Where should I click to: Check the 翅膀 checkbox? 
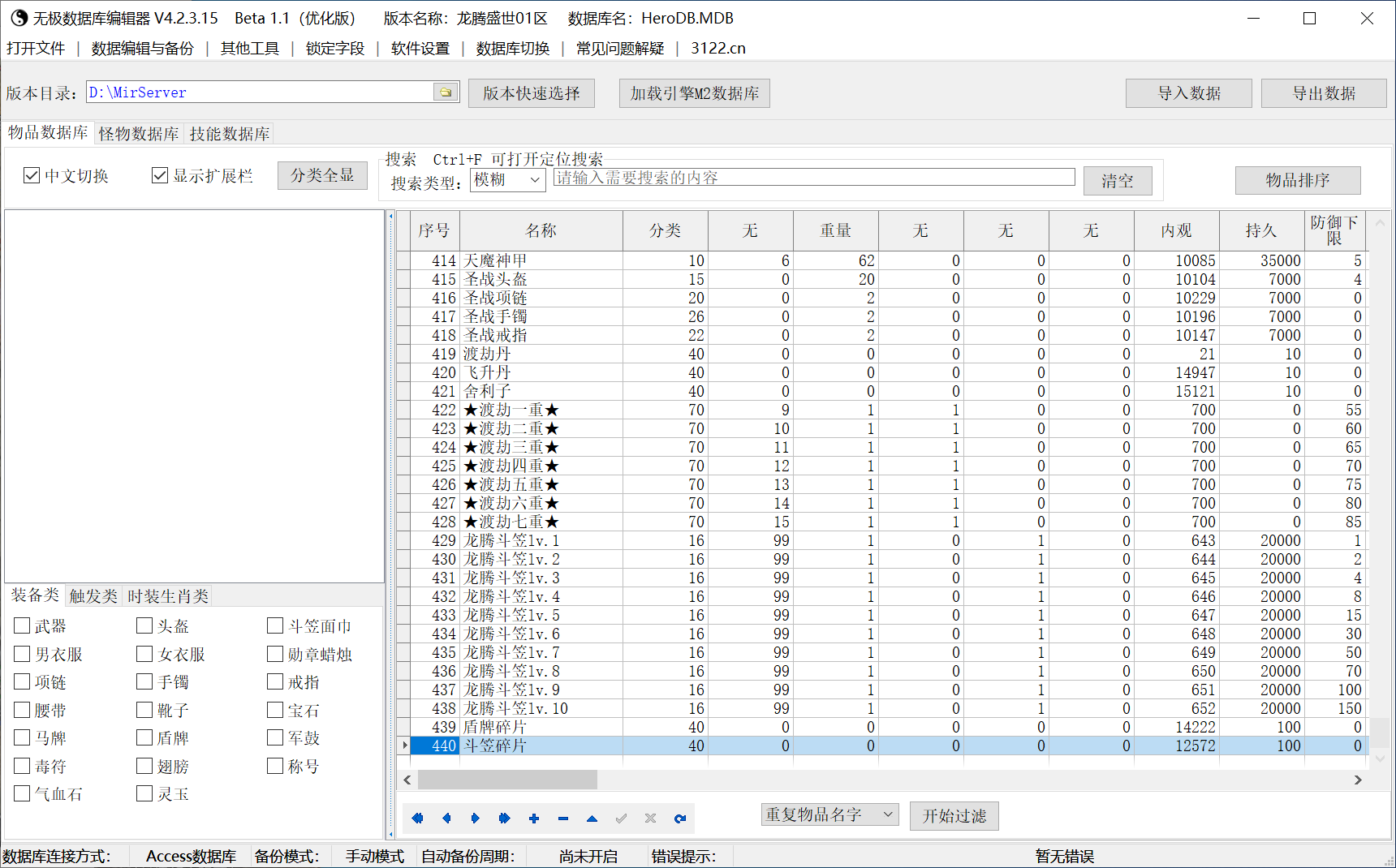coord(144,766)
